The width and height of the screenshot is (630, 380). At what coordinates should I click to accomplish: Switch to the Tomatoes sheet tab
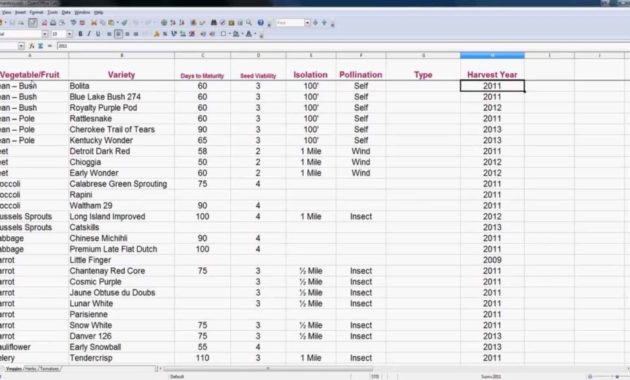click(x=49, y=368)
